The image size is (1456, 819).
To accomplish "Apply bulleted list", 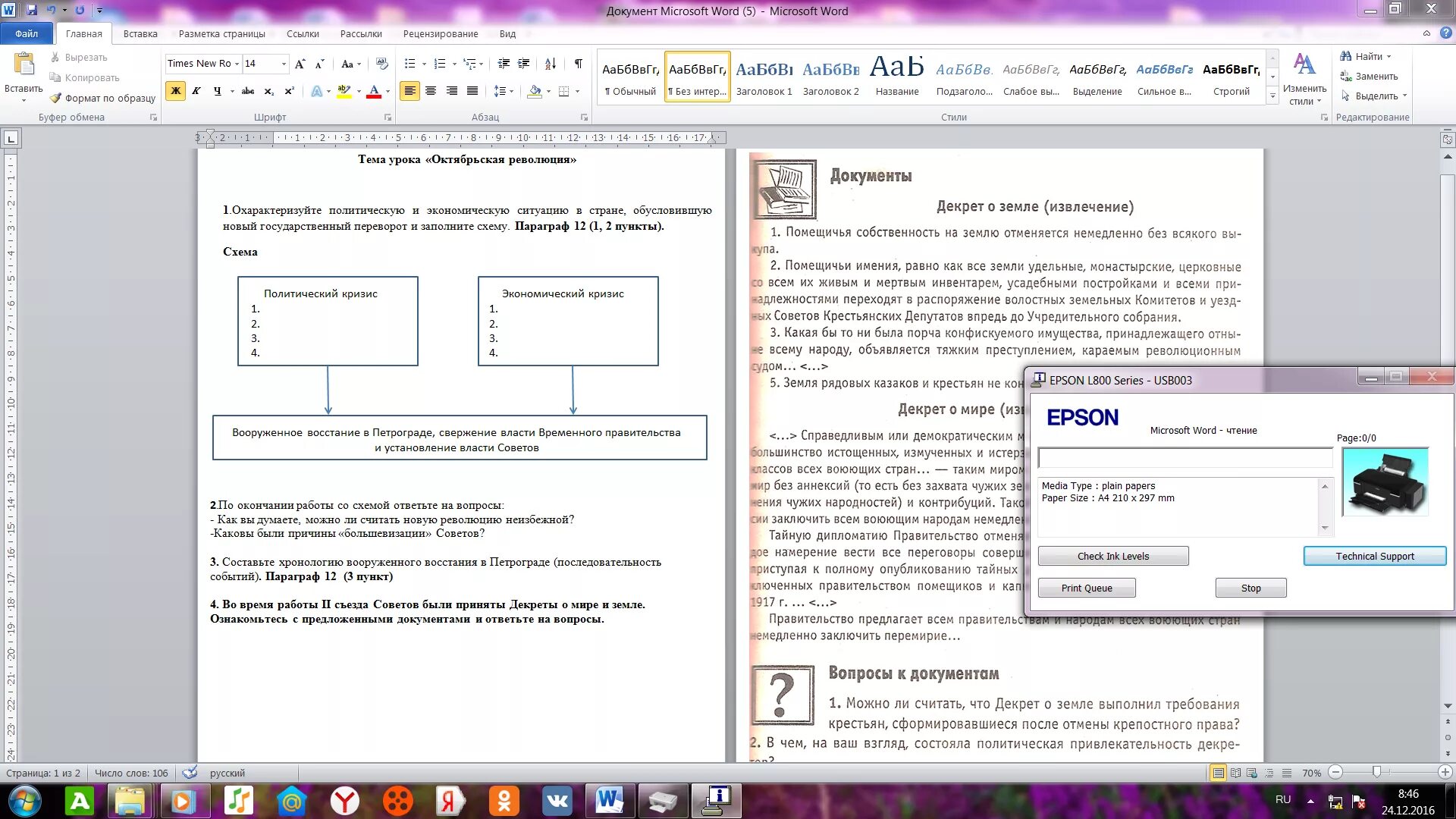I will [409, 64].
